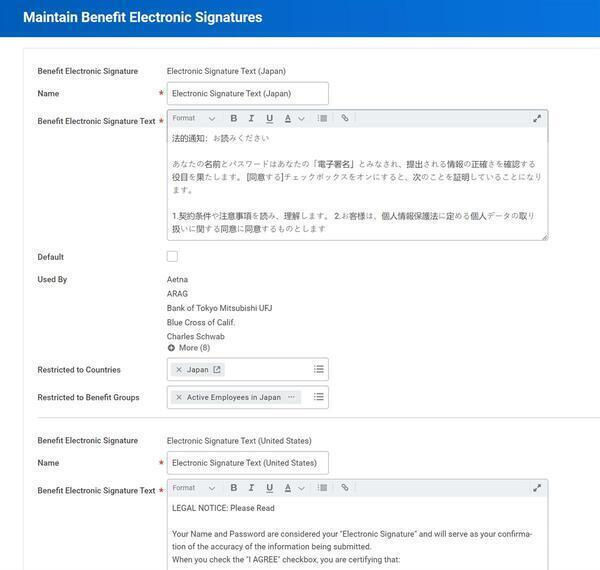Click the Used By label

pos(52,280)
